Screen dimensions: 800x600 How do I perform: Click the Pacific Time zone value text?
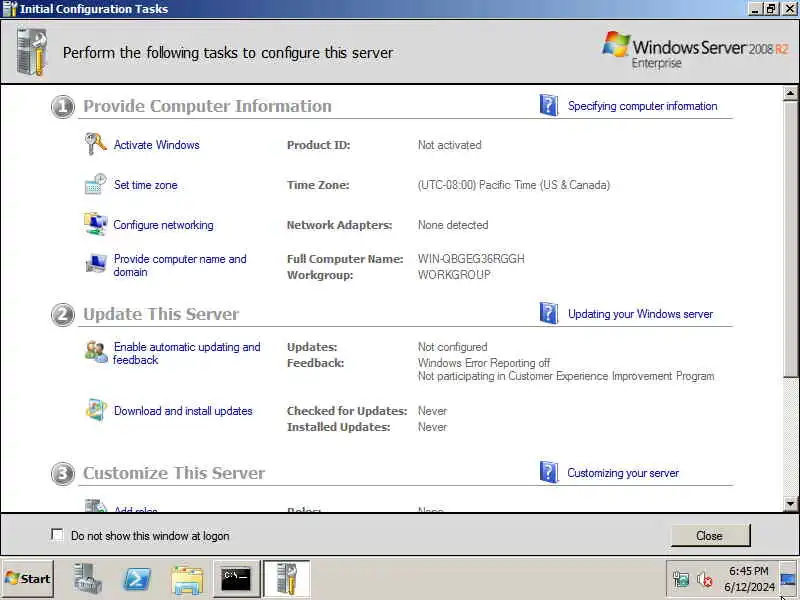pyautogui.click(x=514, y=185)
